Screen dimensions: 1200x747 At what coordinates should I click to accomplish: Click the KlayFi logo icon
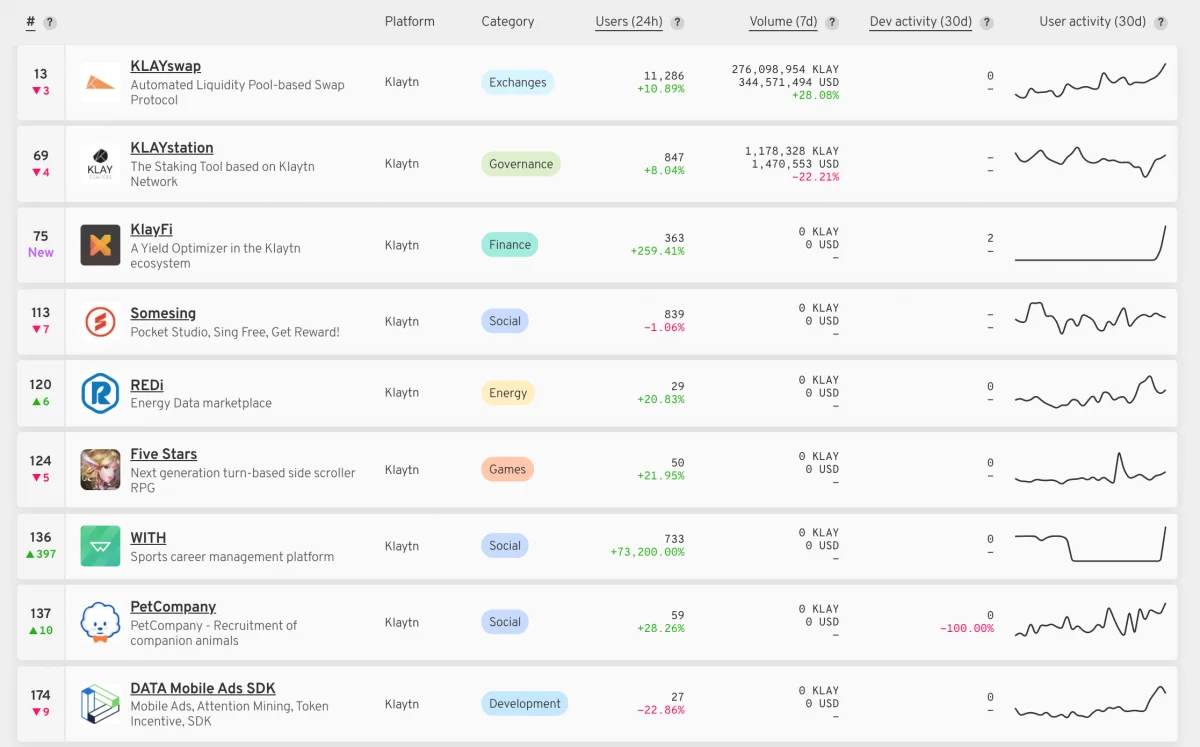100,245
